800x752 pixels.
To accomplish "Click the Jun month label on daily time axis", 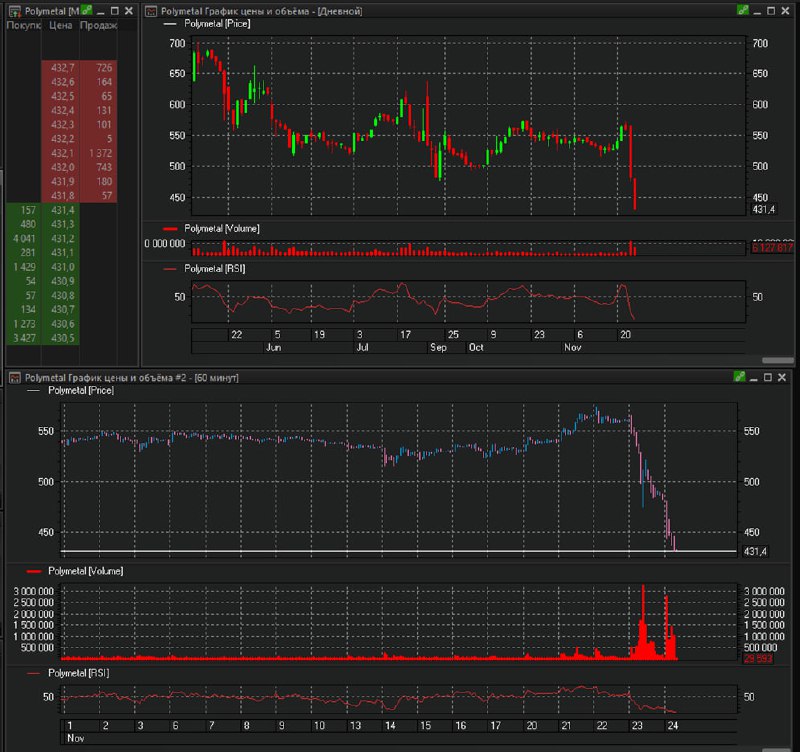I will (273, 347).
